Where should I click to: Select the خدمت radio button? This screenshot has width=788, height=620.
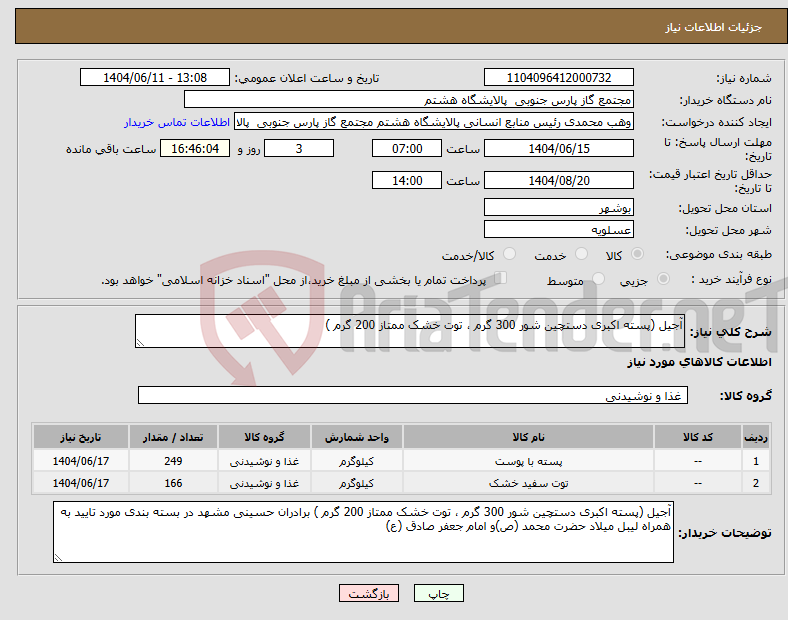(x=582, y=255)
